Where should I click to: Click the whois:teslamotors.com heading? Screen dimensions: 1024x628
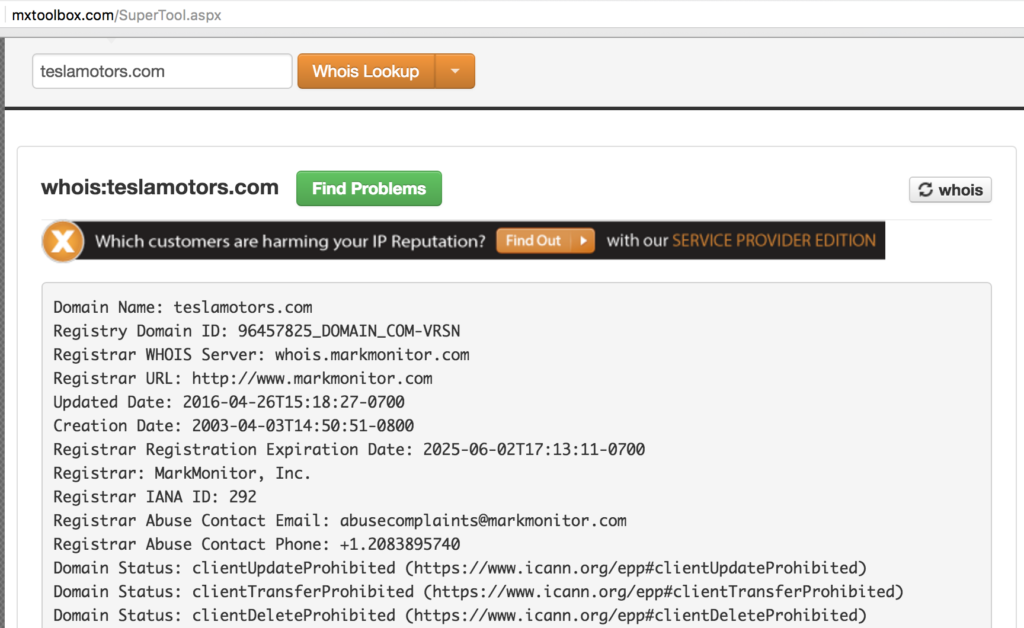pyautogui.click(x=160, y=187)
